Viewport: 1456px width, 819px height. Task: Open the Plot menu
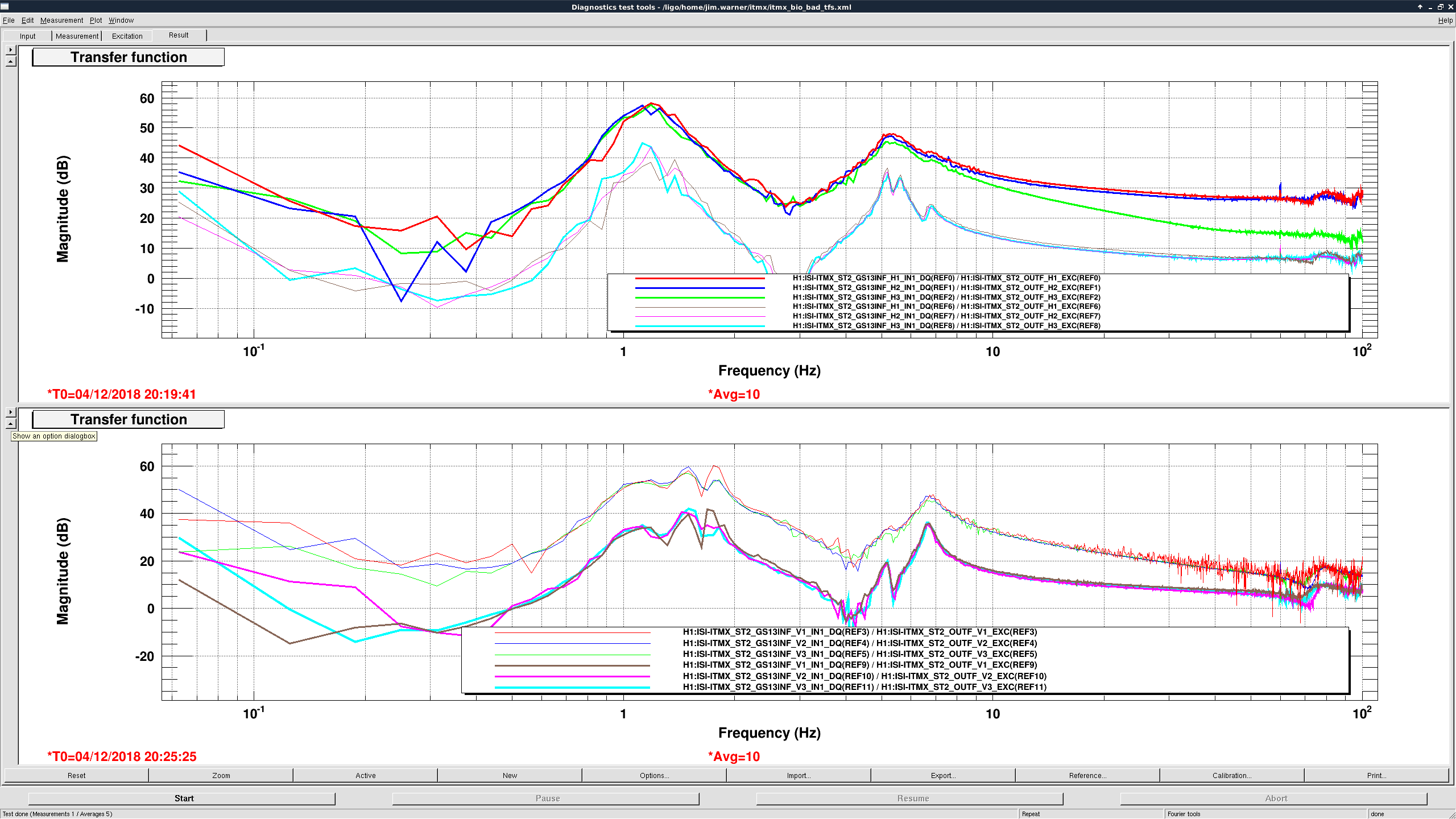click(x=96, y=20)
